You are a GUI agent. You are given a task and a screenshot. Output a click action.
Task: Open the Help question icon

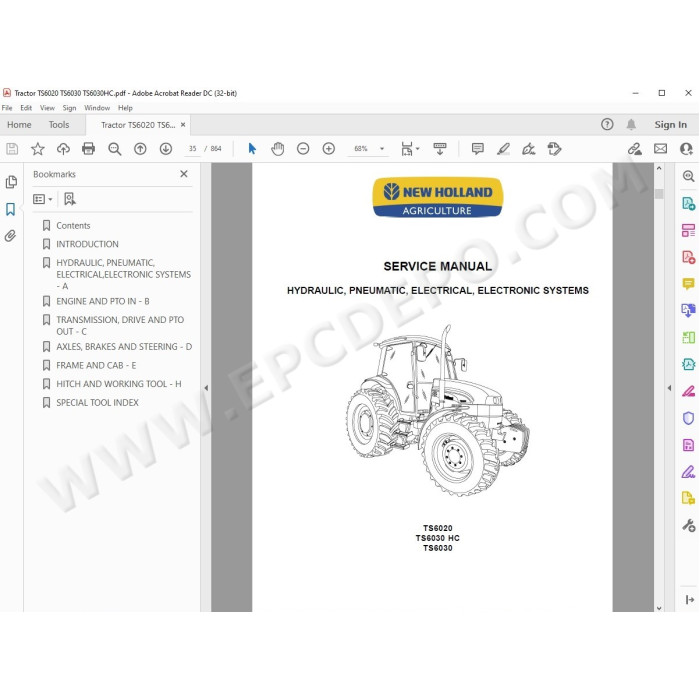pyautogui.click(x=607, y=125)
